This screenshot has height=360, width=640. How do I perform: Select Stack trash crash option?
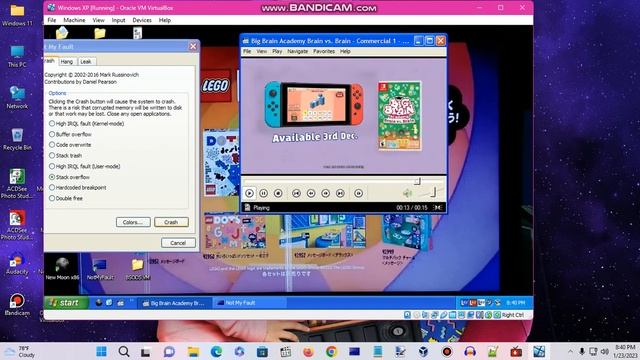(x=65, y=156)
